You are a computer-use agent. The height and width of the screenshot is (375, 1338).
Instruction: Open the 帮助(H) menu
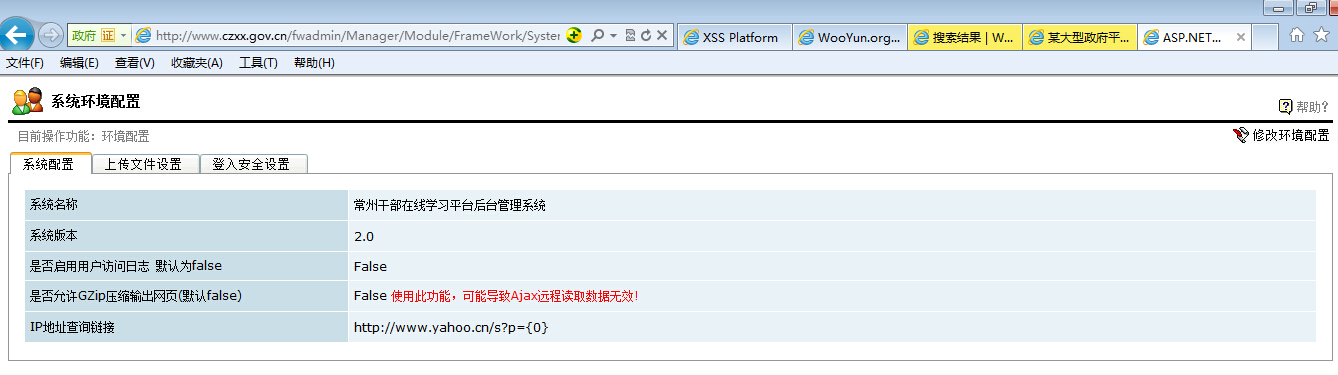(x=314, y=63)
